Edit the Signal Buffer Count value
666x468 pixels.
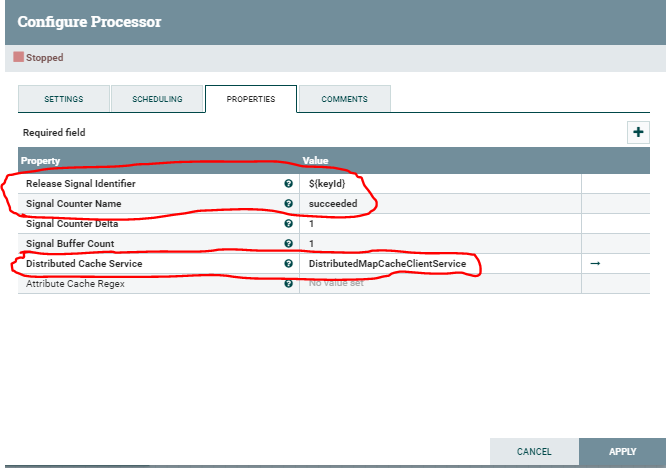(440, 243)
